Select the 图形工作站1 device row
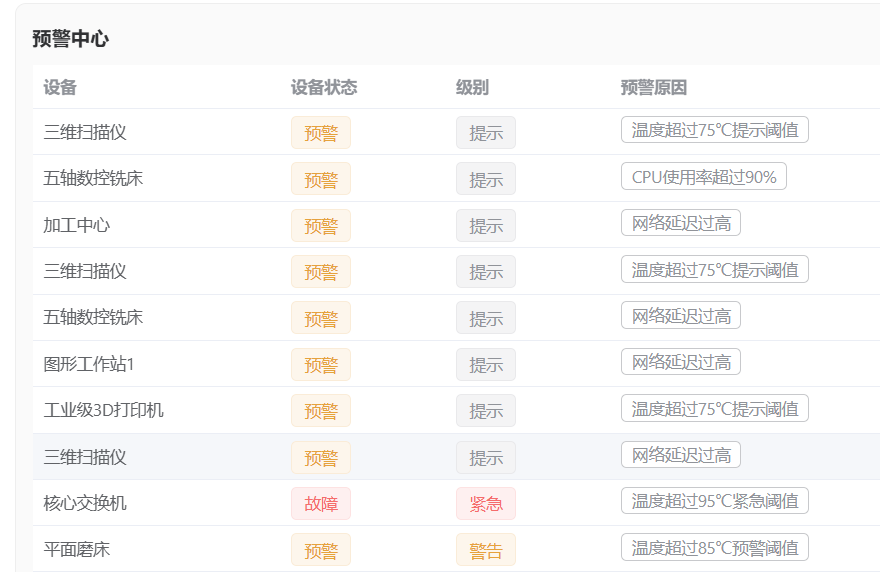880x572 pixels. (89, 364)
